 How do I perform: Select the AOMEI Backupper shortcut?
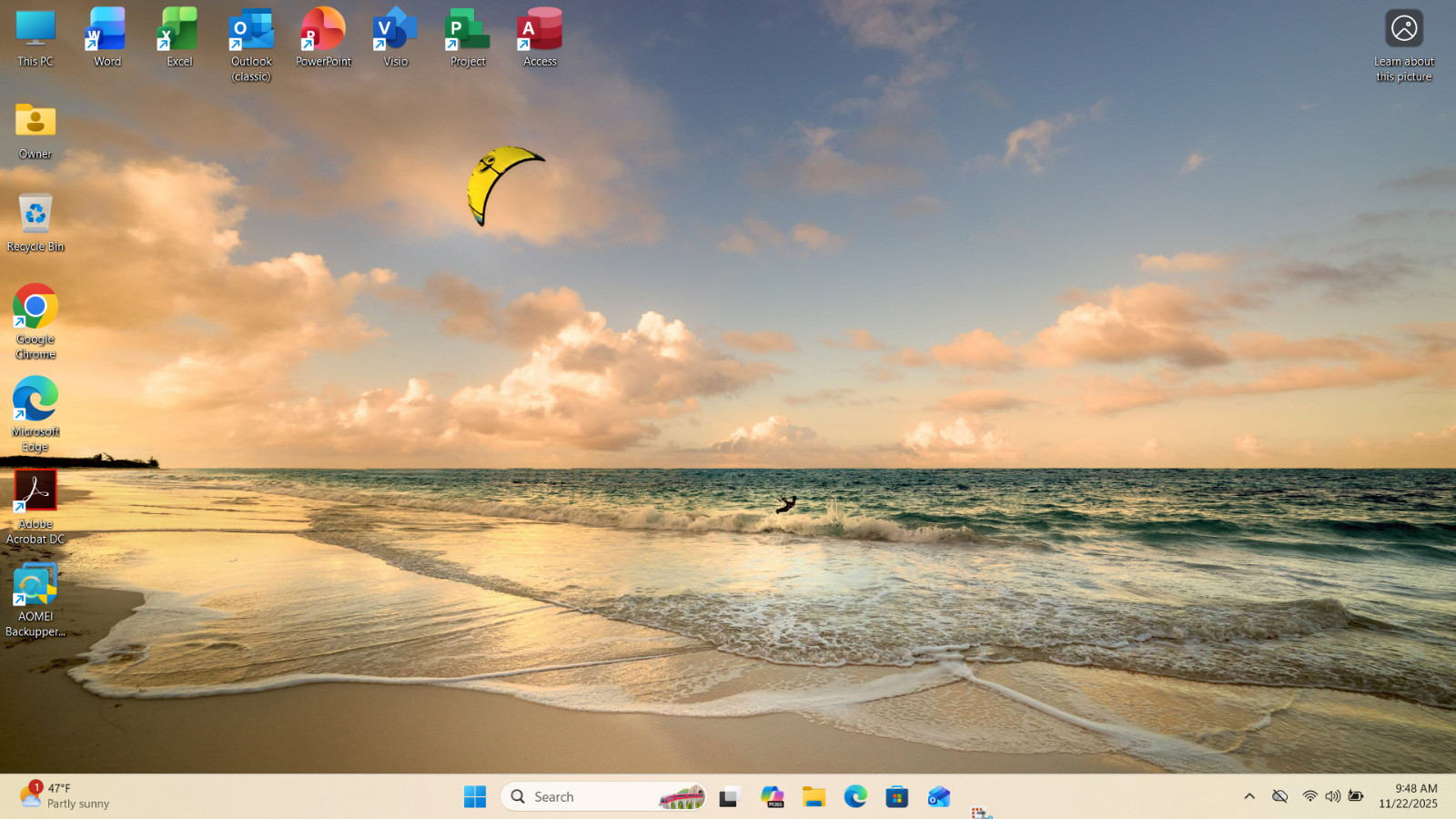tap(35, 601)
